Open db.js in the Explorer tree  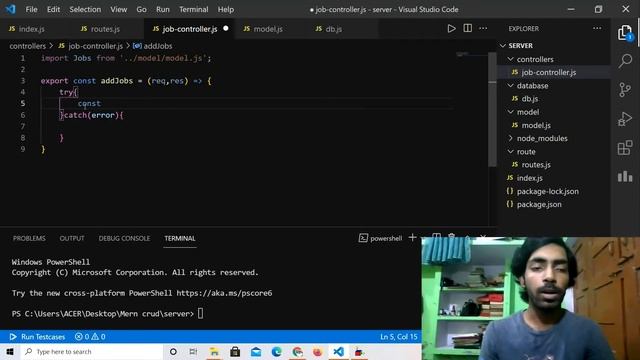[529, 99]
